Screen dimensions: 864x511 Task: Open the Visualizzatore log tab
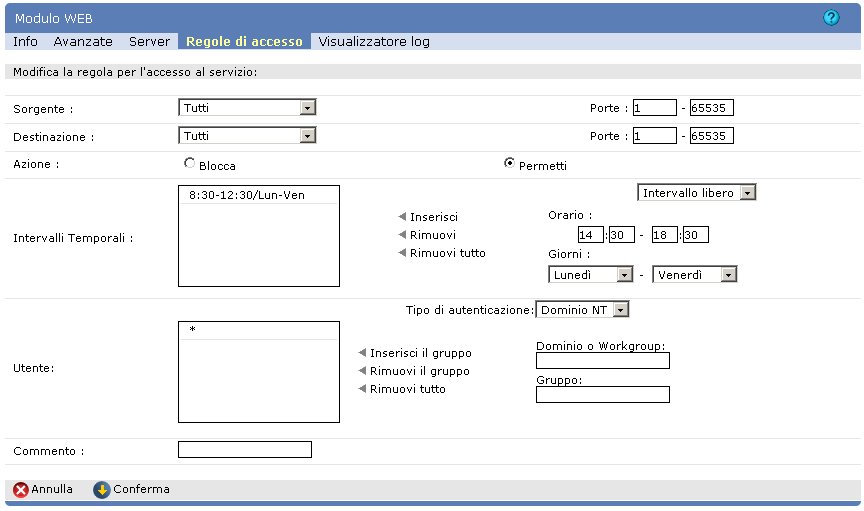(x=373, y=42)
